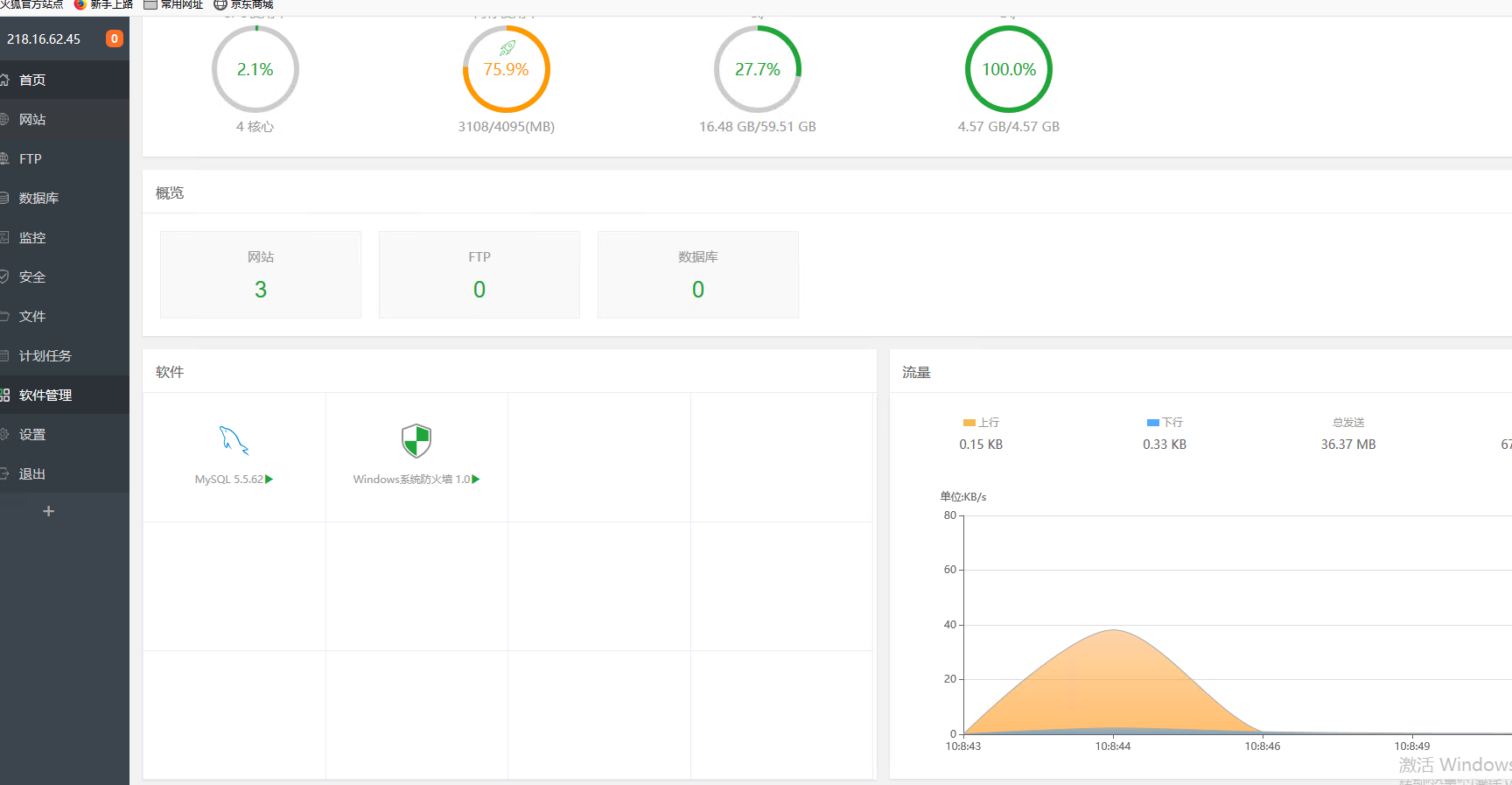Open the 网站 overview card showing 3
1512x785 pixels.
point(261,275)
